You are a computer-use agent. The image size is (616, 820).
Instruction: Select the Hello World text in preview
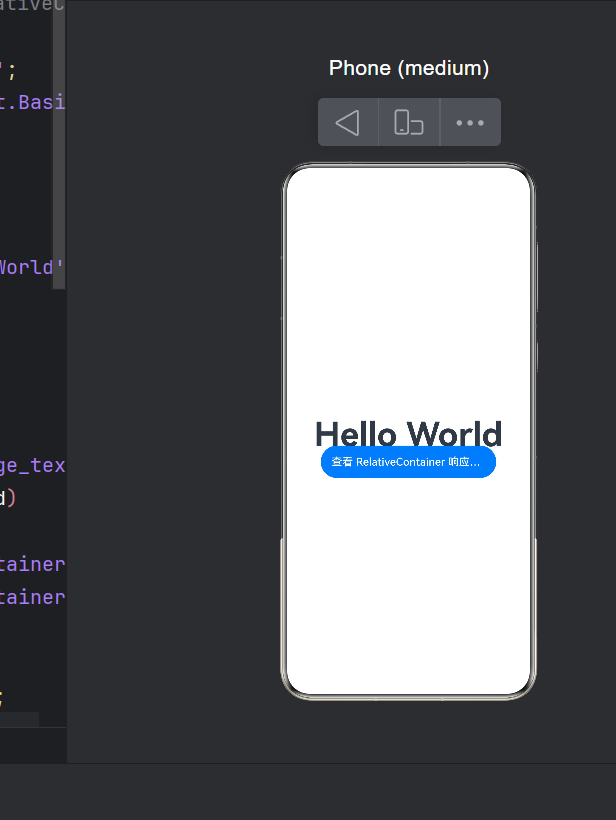(408, 434)
